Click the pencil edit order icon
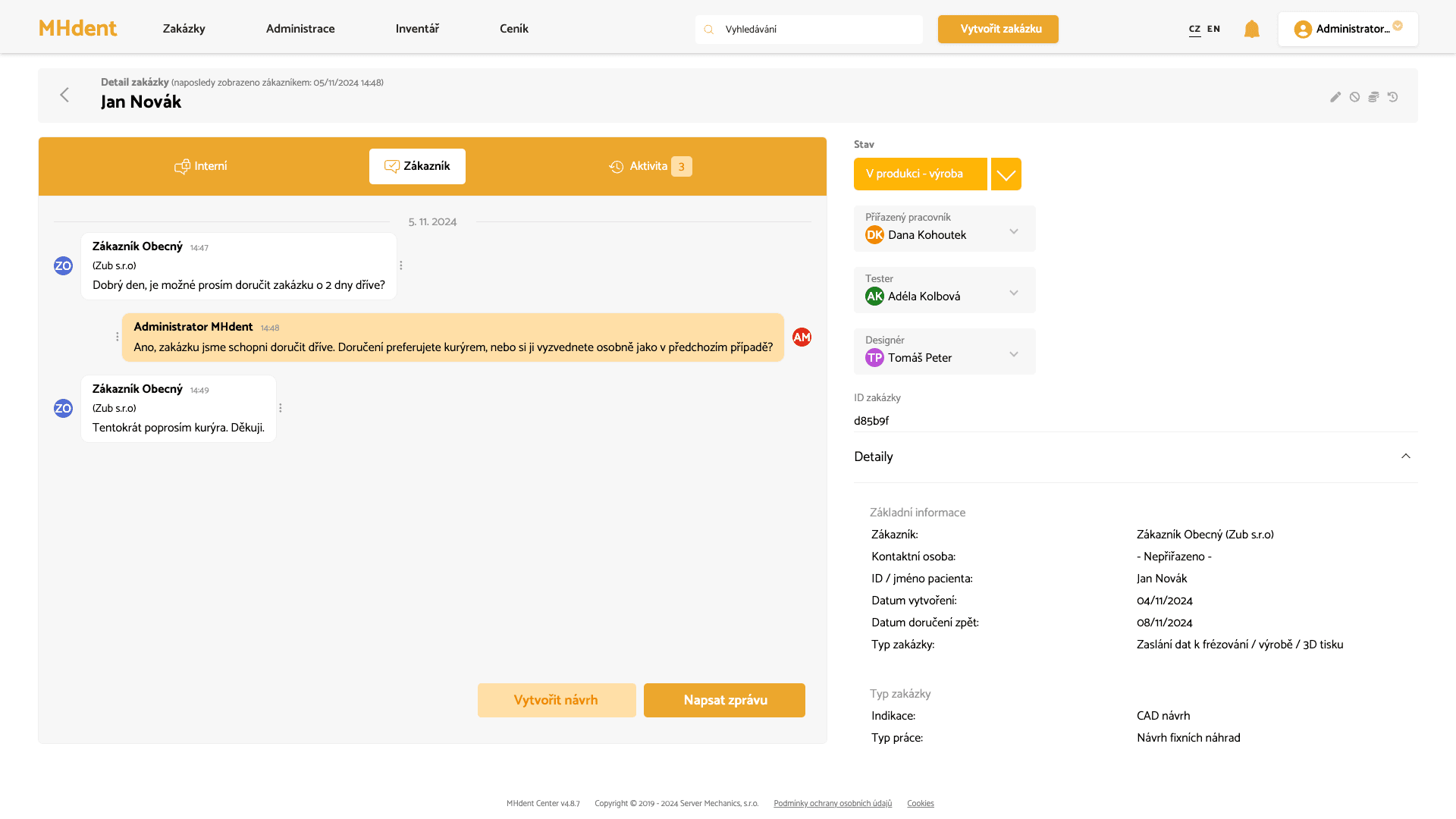 (1335, 97)
